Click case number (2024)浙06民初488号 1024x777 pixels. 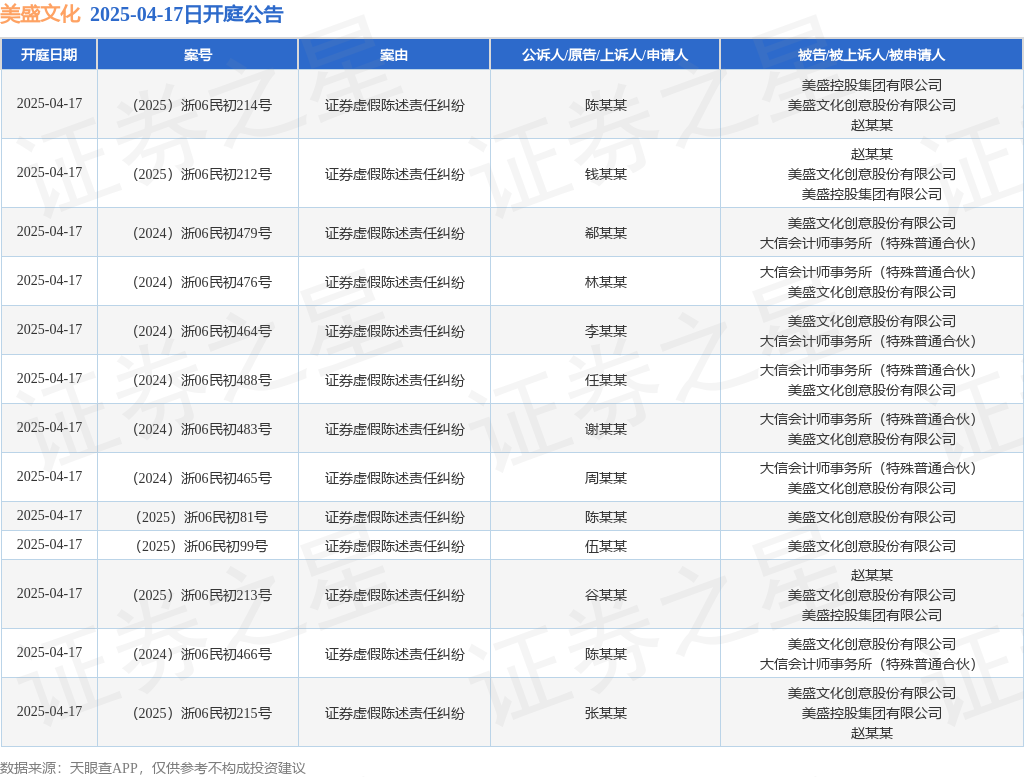(202, 380)
